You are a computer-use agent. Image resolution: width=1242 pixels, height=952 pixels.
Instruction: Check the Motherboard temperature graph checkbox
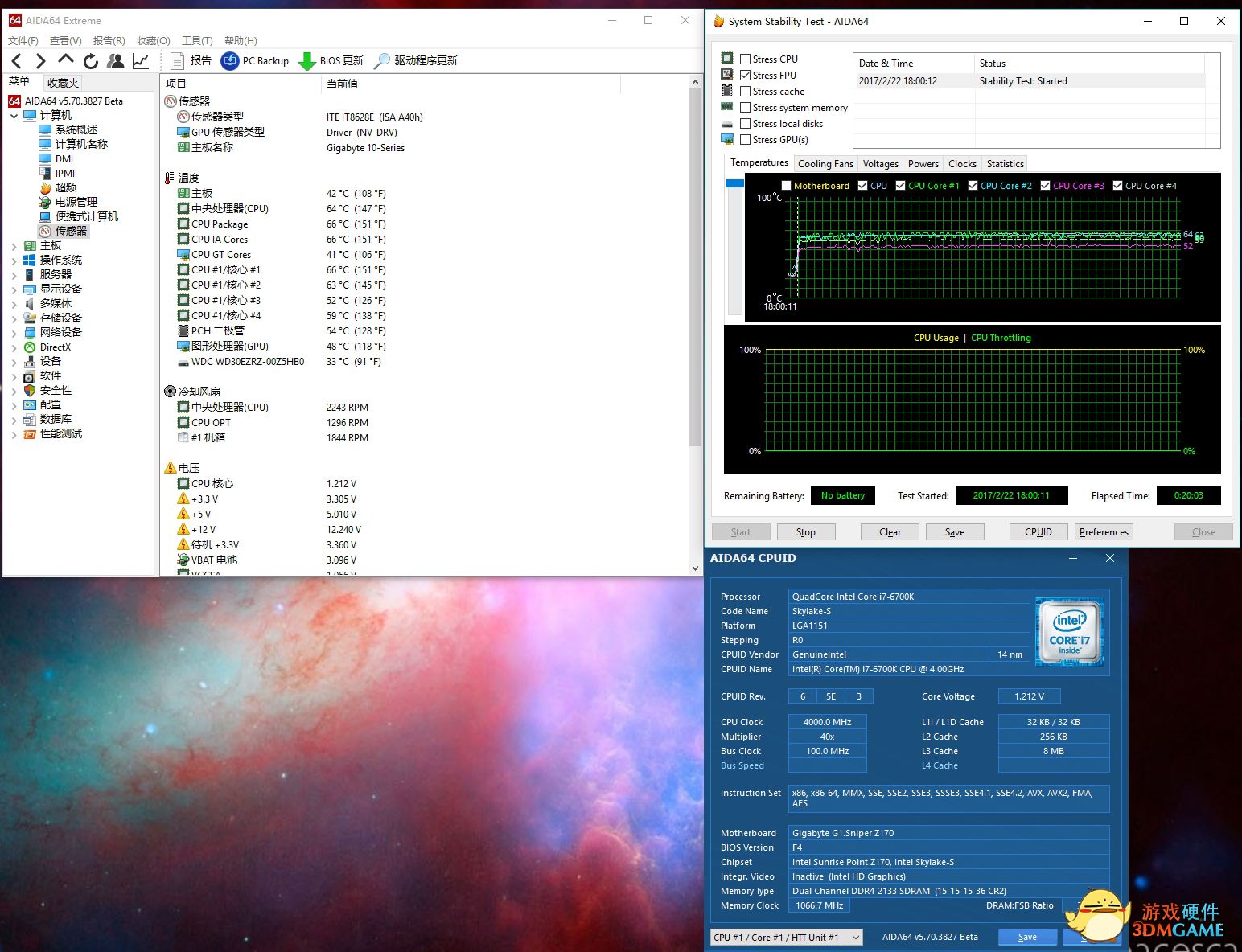pos(786,186)
